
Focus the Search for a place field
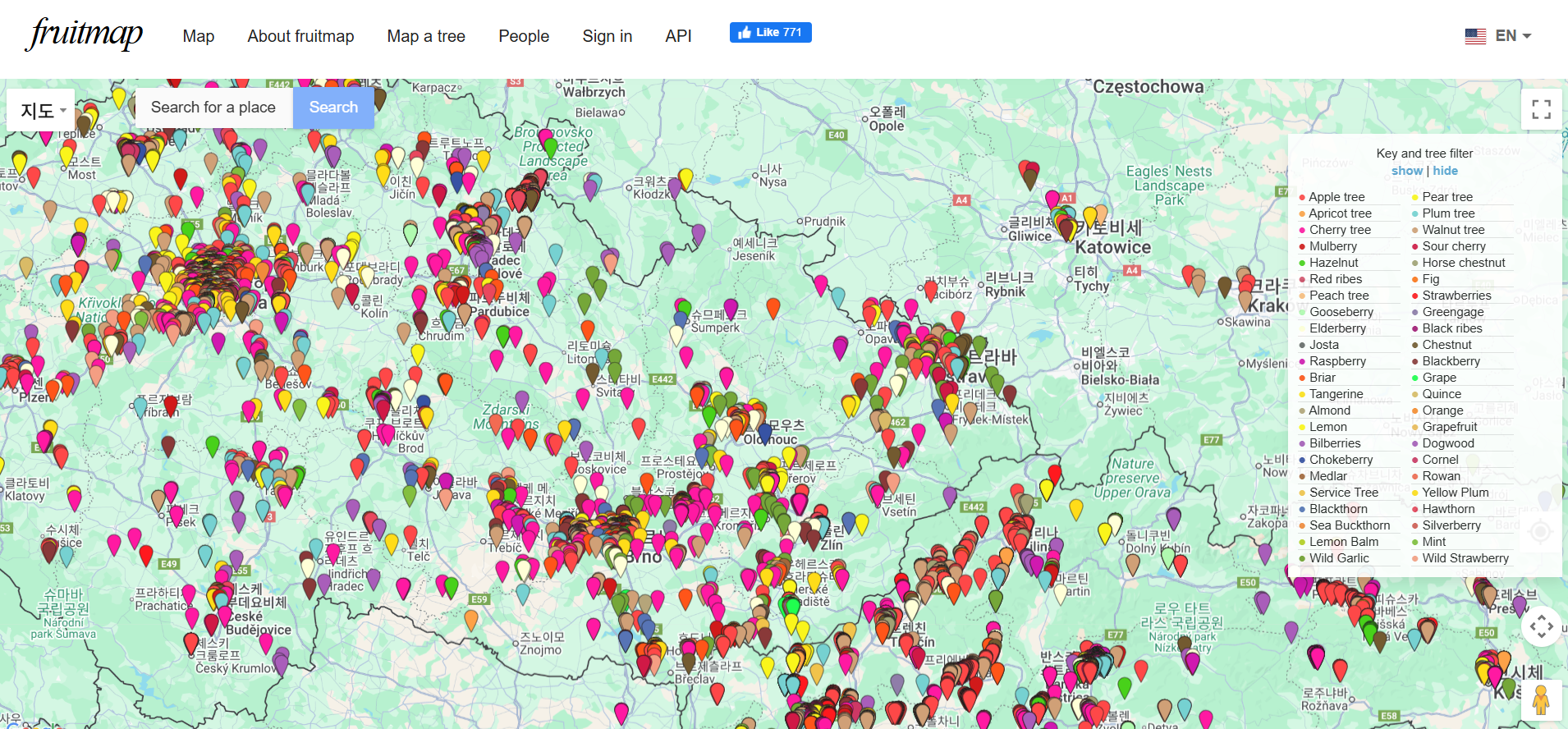pos(213,108)
